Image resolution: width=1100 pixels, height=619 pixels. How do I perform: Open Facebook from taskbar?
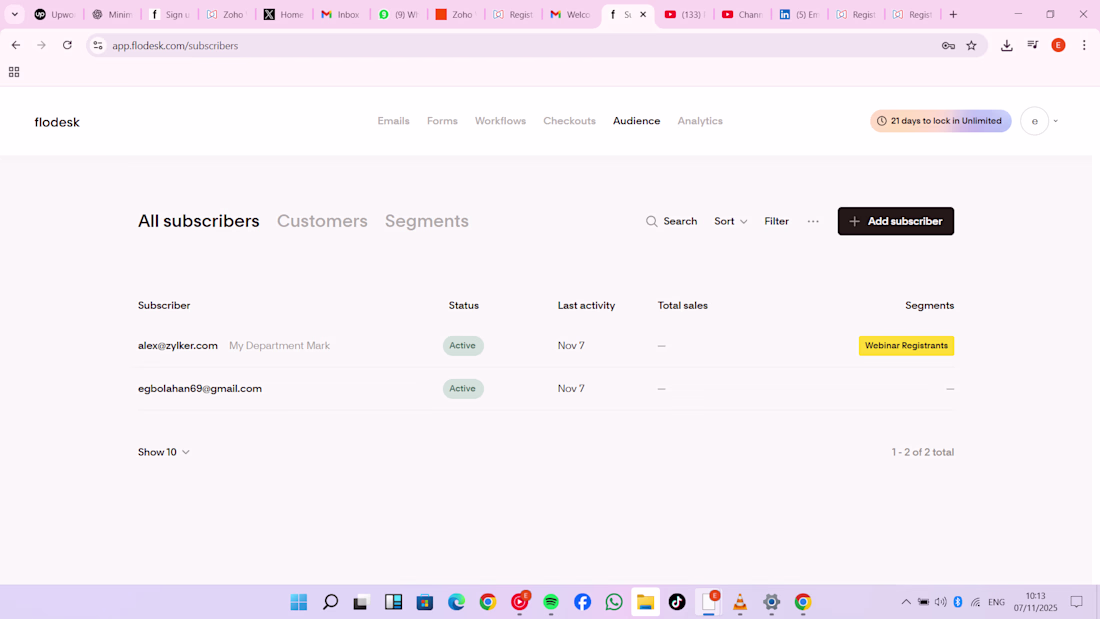click(x=582, y=602)
